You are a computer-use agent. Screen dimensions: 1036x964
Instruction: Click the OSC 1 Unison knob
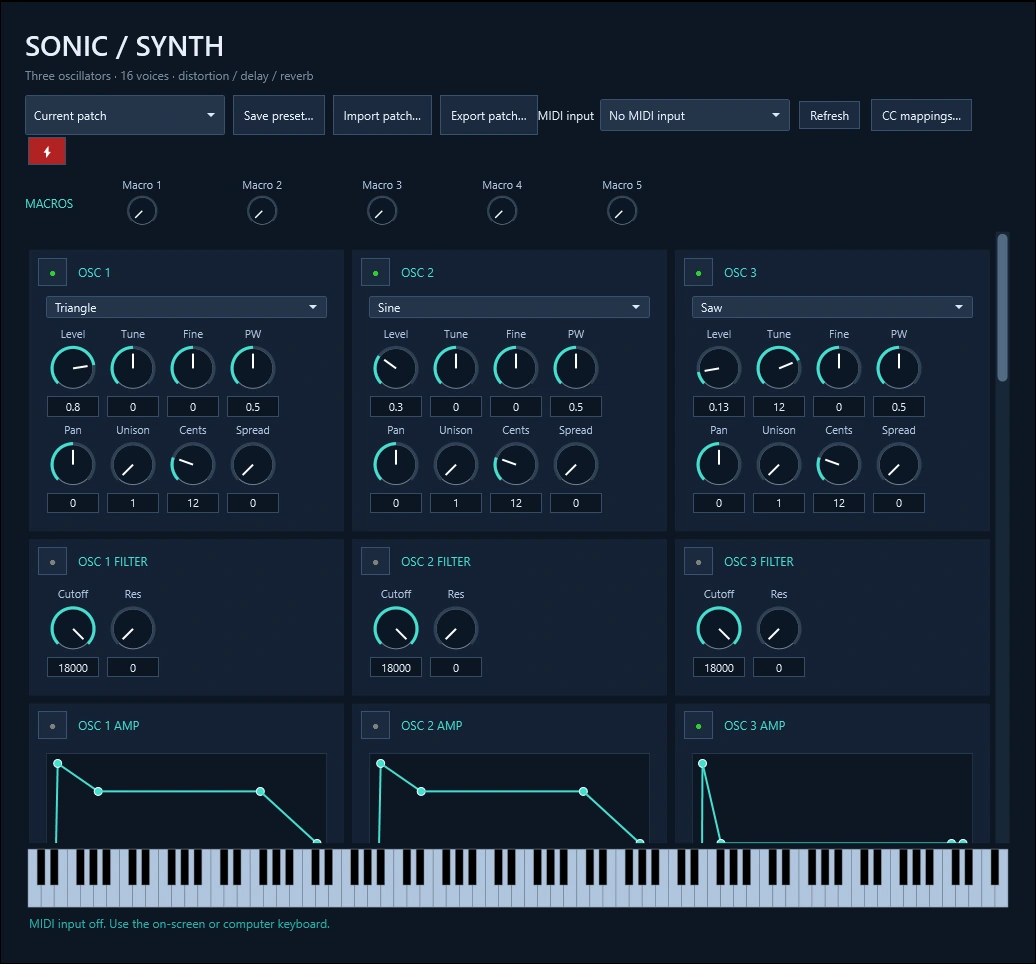133,464
